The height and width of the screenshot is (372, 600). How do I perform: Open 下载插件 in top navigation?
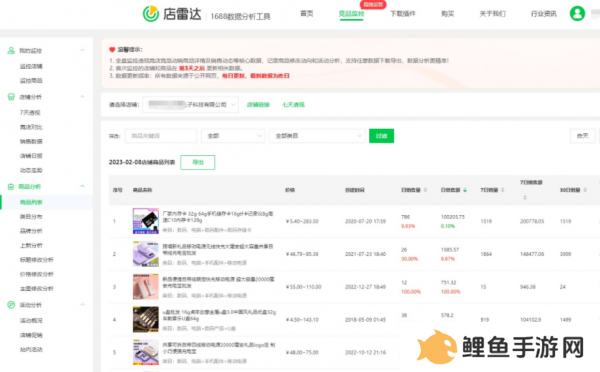point(403,14)
